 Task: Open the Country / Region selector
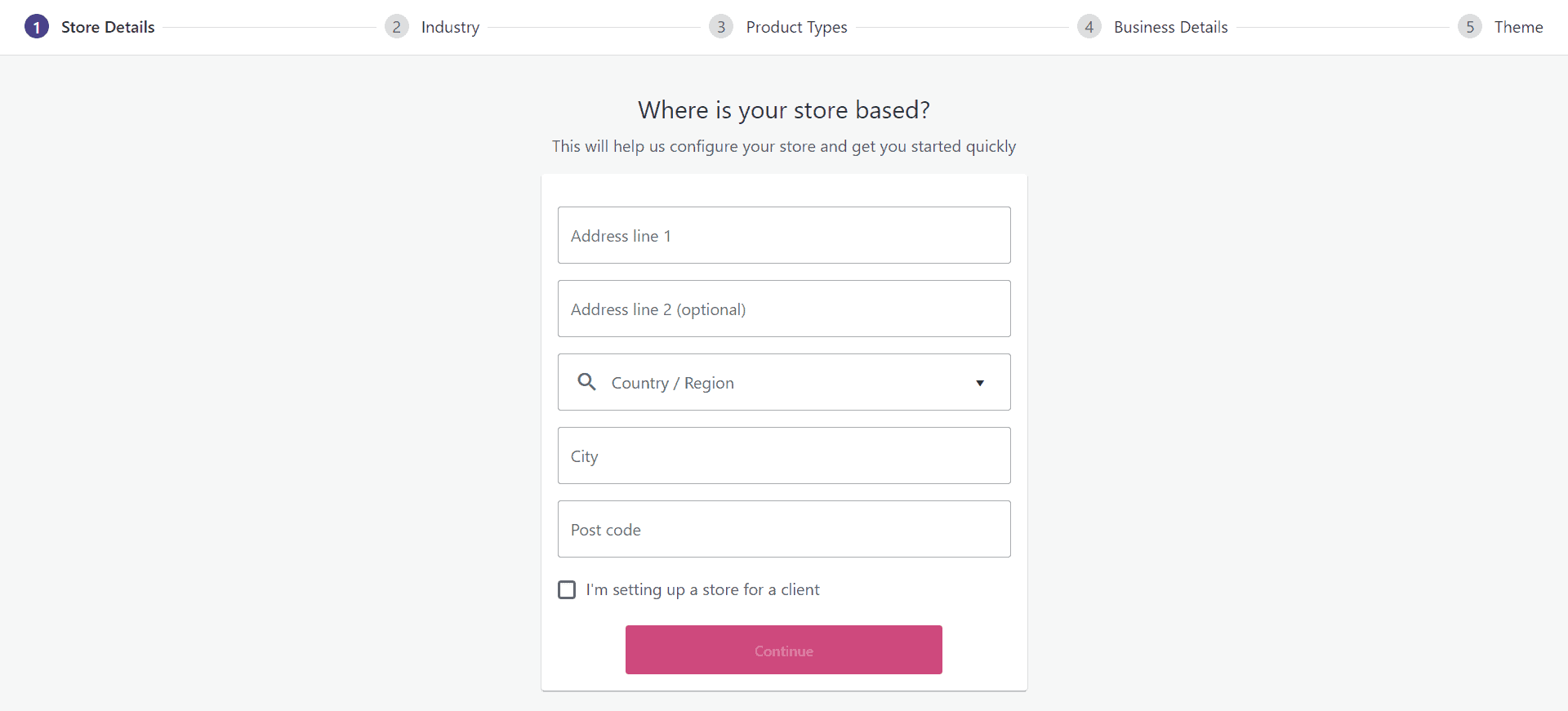pyautogui.click(x=782, y=382)
